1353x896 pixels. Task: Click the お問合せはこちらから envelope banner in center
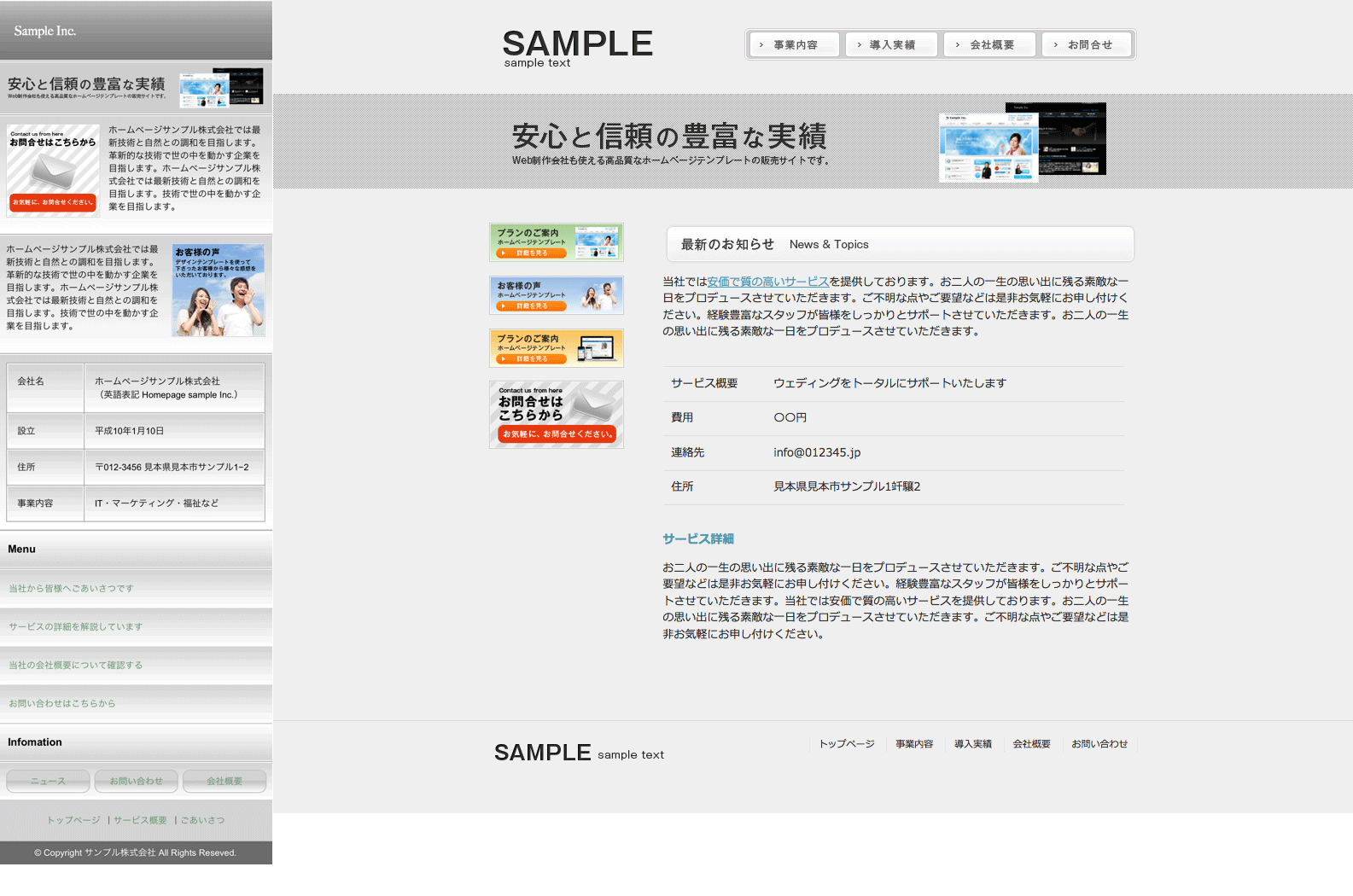click(x=556, y=415)
